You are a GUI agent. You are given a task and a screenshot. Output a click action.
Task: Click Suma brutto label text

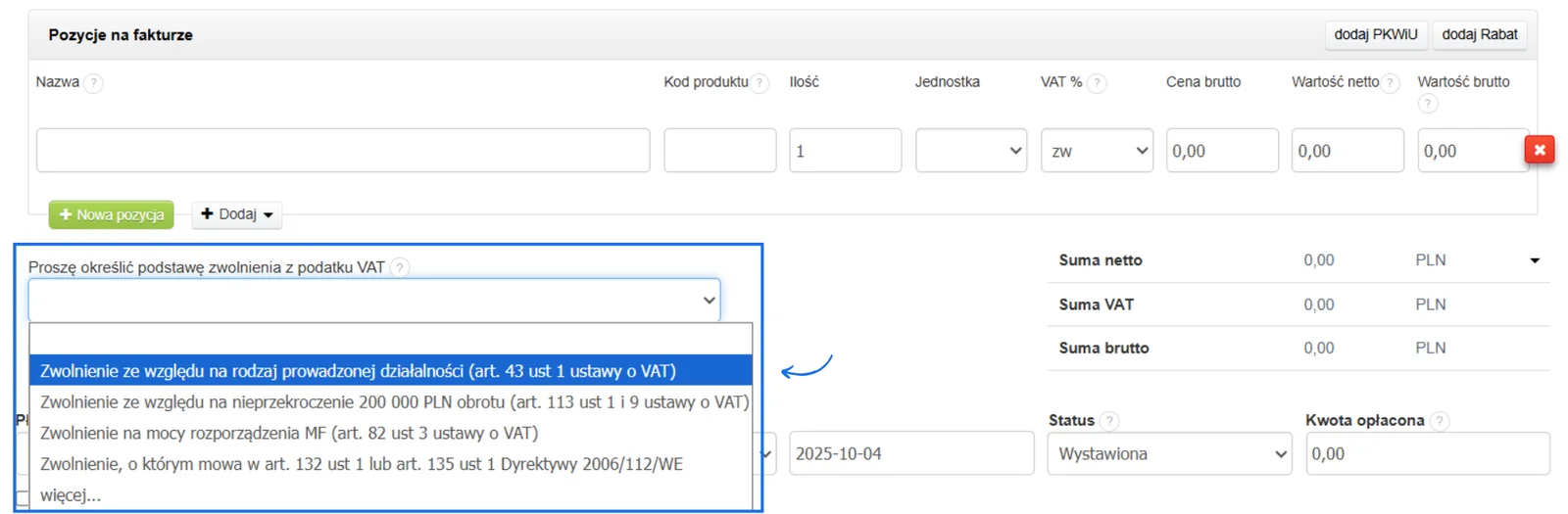[1103, 348]
